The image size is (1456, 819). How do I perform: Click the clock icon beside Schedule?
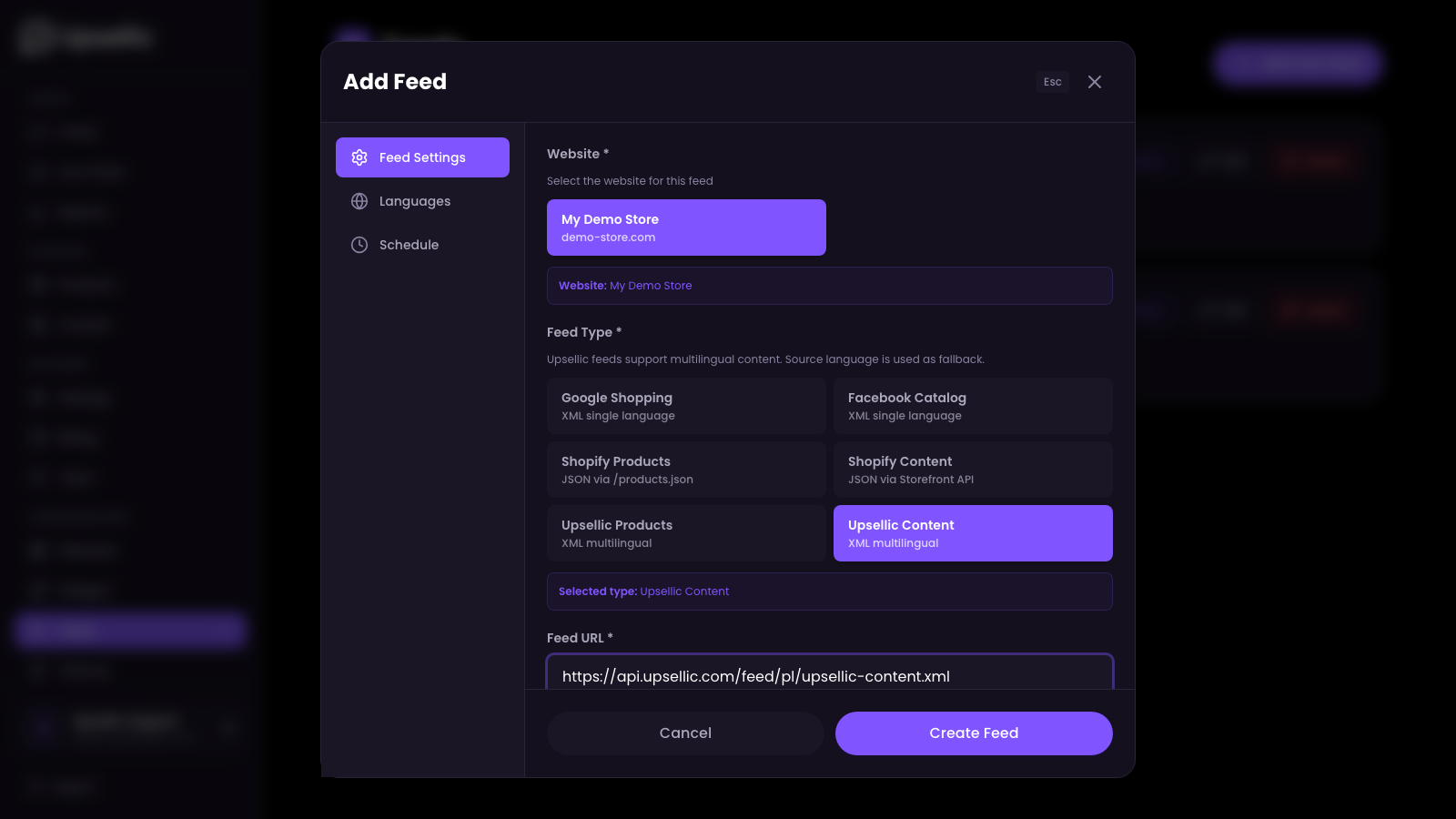(359, 245)
